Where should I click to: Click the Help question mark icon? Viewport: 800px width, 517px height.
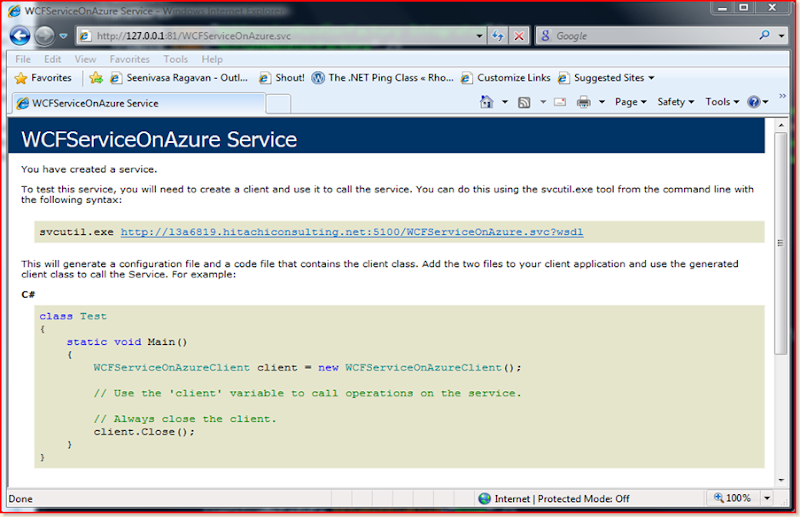[x=754, y=102]
